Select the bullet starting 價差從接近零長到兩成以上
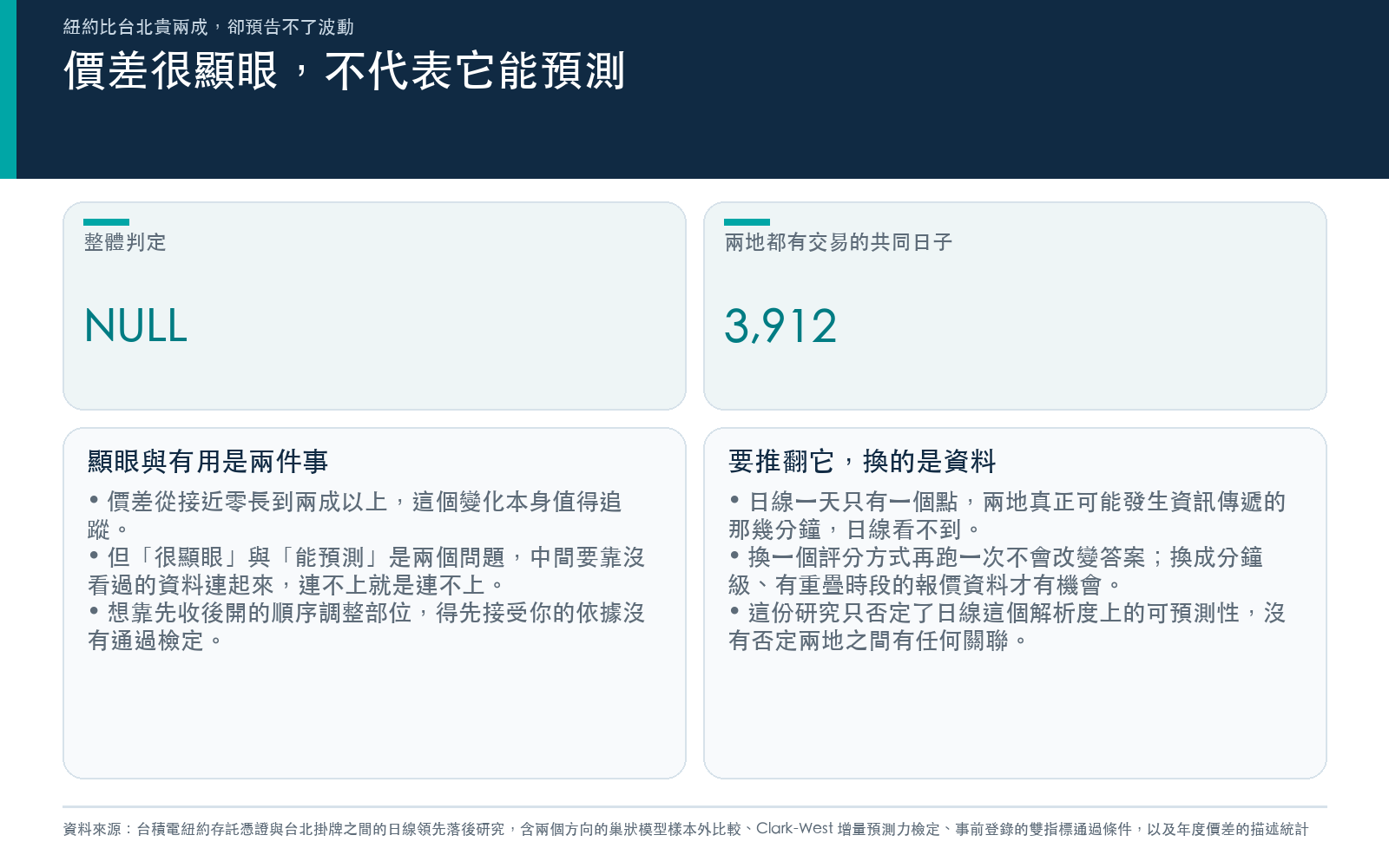This screenshot has height=868, width=1389. (355, 516)
